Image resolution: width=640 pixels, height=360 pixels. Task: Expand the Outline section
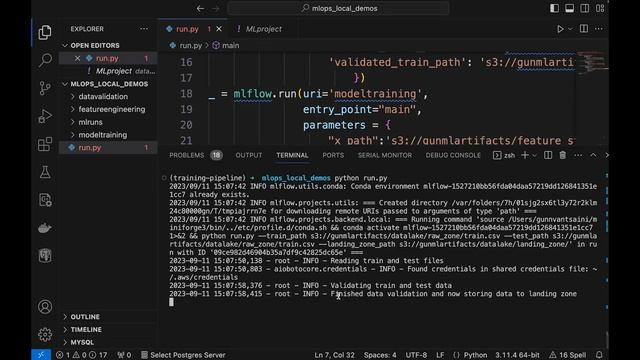84,317
